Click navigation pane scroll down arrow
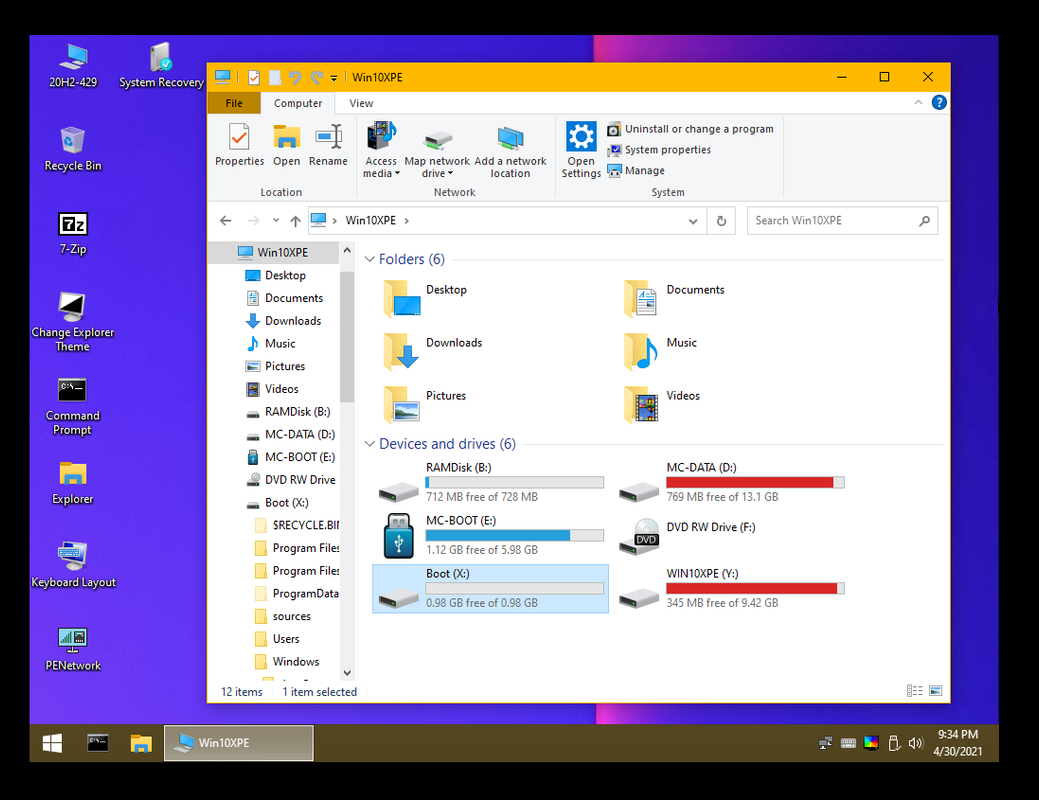 347,673
